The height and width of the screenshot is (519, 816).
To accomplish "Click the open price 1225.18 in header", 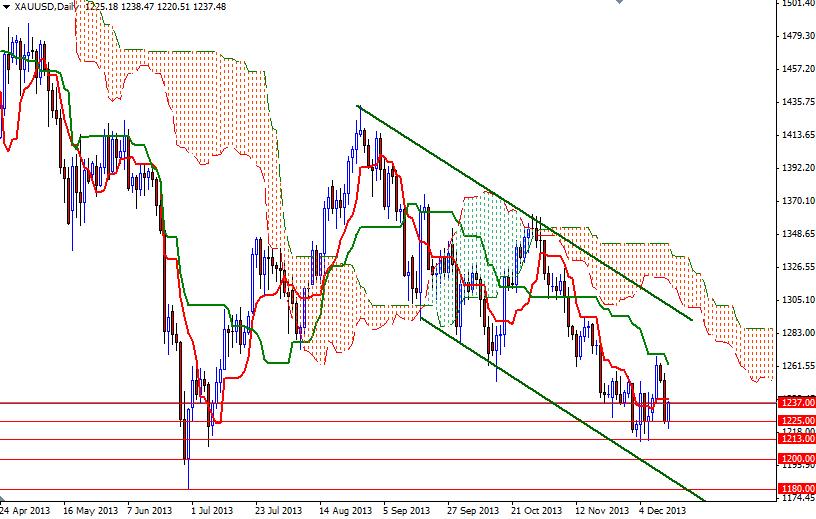I will (99, 7).
